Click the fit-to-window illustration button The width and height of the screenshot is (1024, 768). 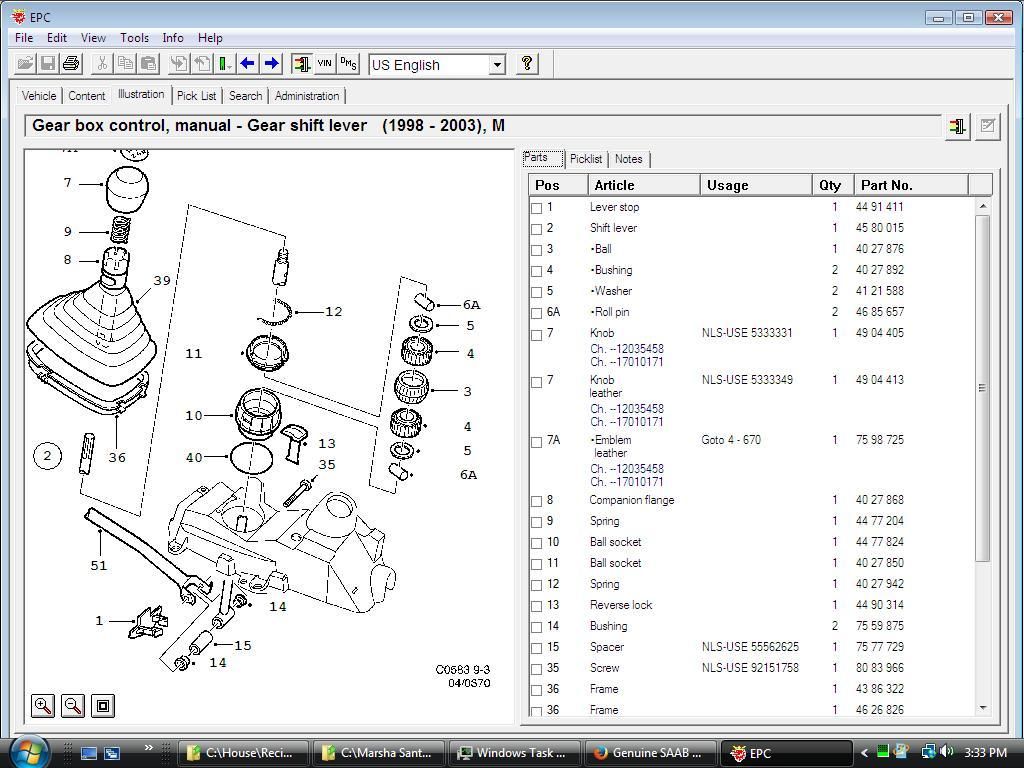102,705
